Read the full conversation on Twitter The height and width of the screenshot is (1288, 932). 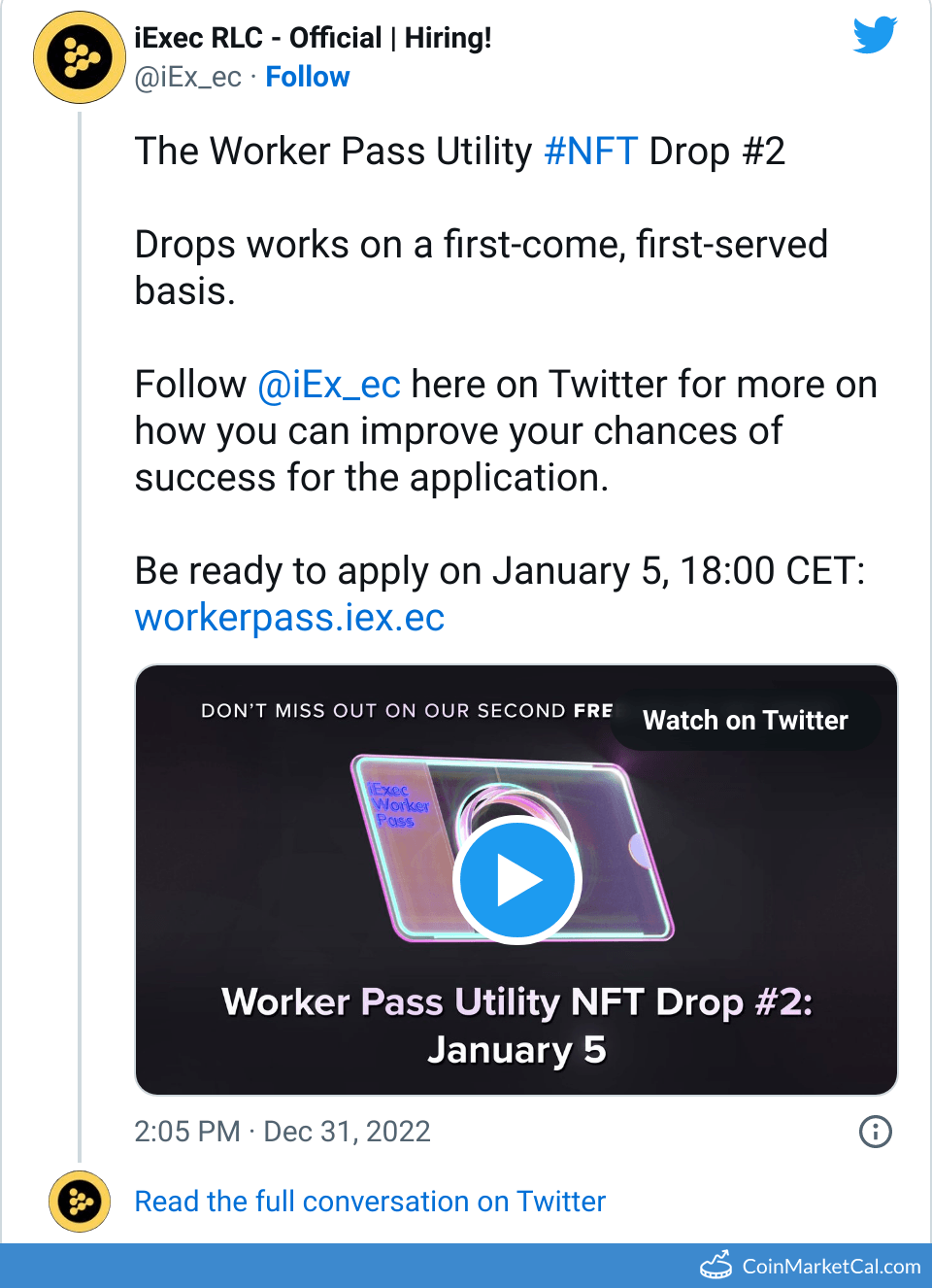[370, 1202]
